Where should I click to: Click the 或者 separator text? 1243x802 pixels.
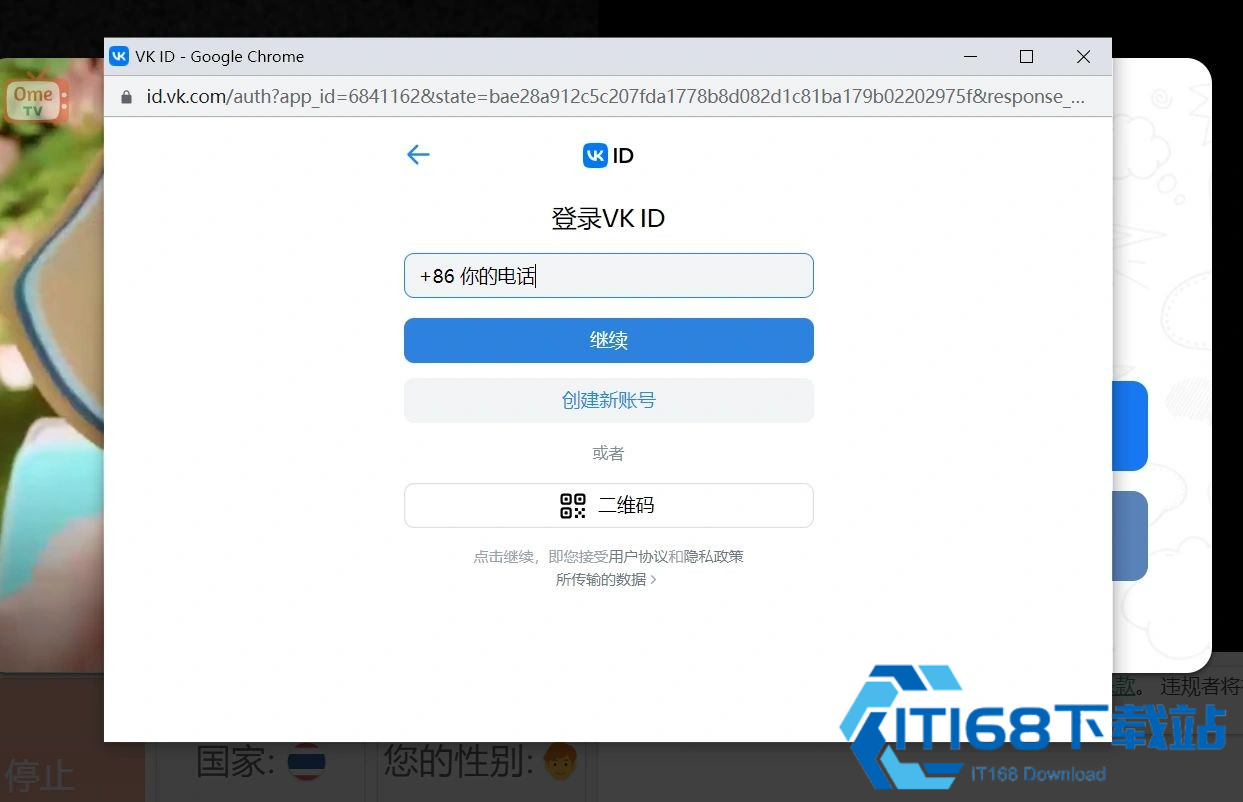pos(608,453)
